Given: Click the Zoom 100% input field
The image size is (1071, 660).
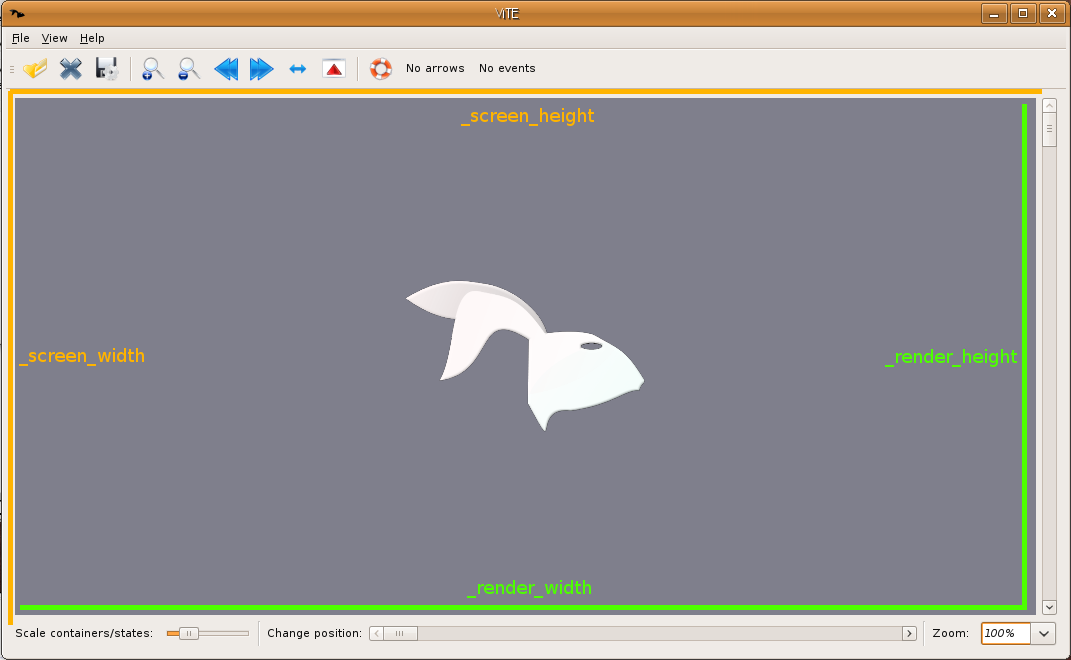Looking at the screenshot, I should click(1004, 633).
